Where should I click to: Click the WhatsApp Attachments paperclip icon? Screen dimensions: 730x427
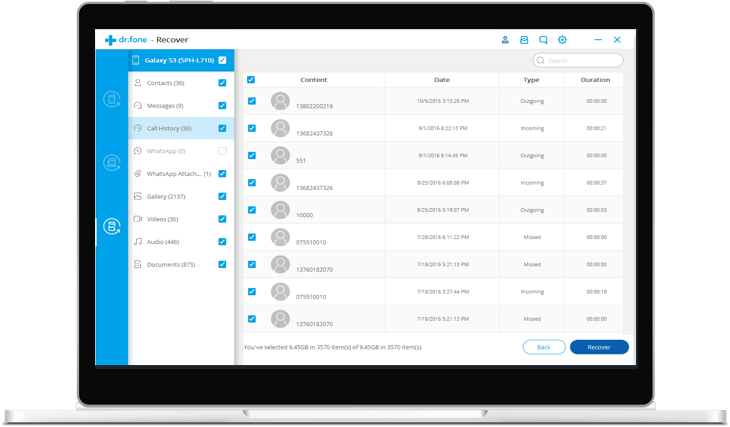pos(138,174)
